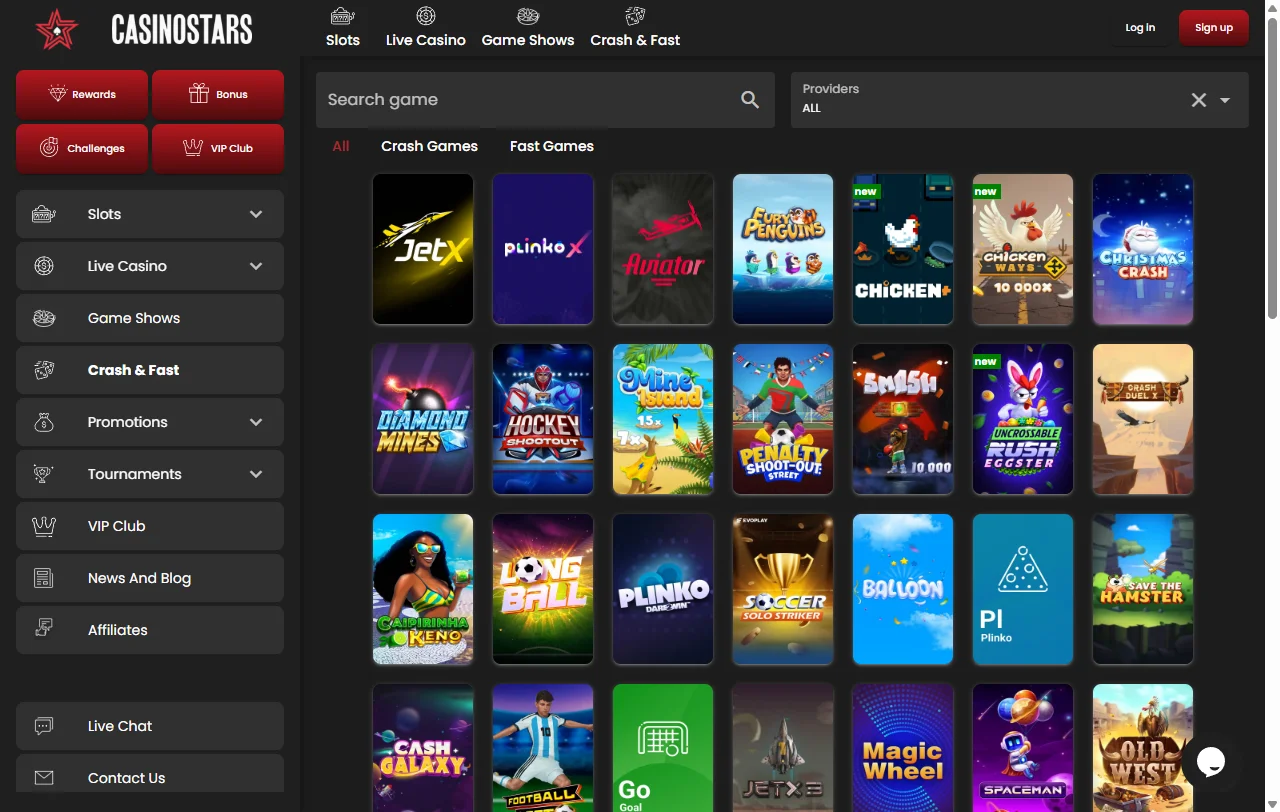
Task: Open the Christmas Crash game
Action: tap(1143, 249)
